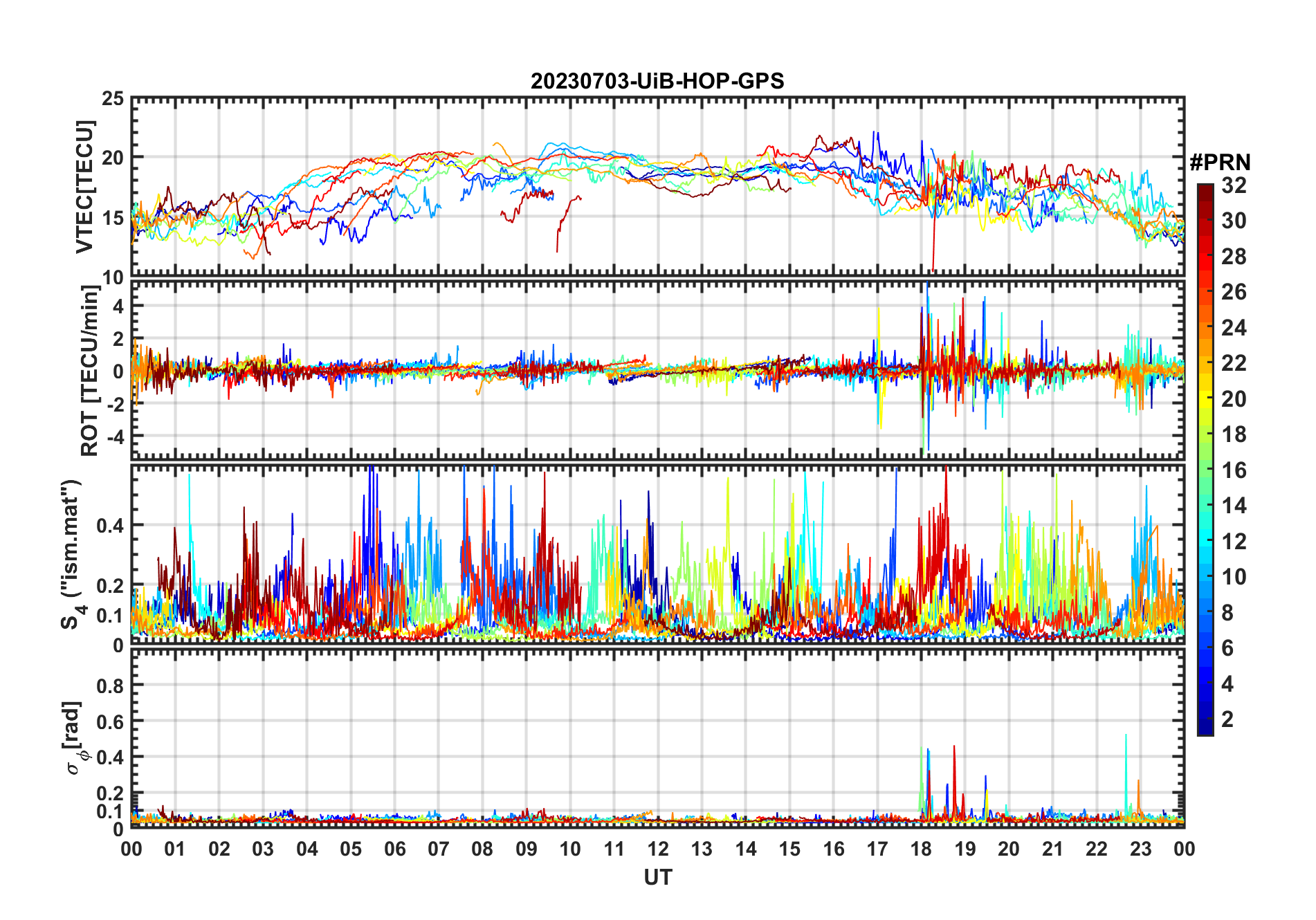Screen dimensions: 1316x920
Task: Click colorbar tick label 22
Action: [1234, 362]
